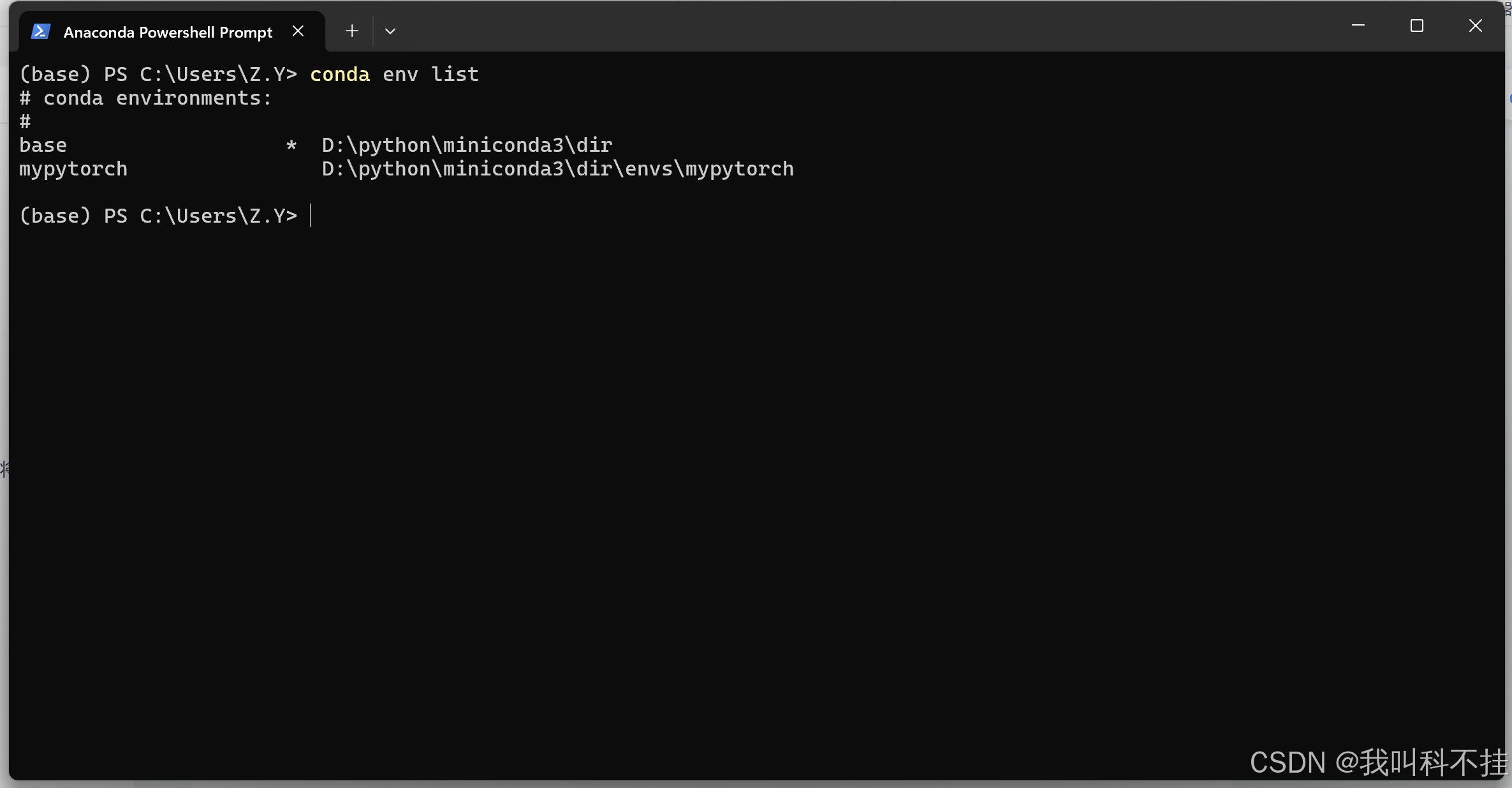This screenshot has width=1512, height=788.
Task: Select the blue PowerShell logo in the tab bar
Action: (x=40, y=30)
